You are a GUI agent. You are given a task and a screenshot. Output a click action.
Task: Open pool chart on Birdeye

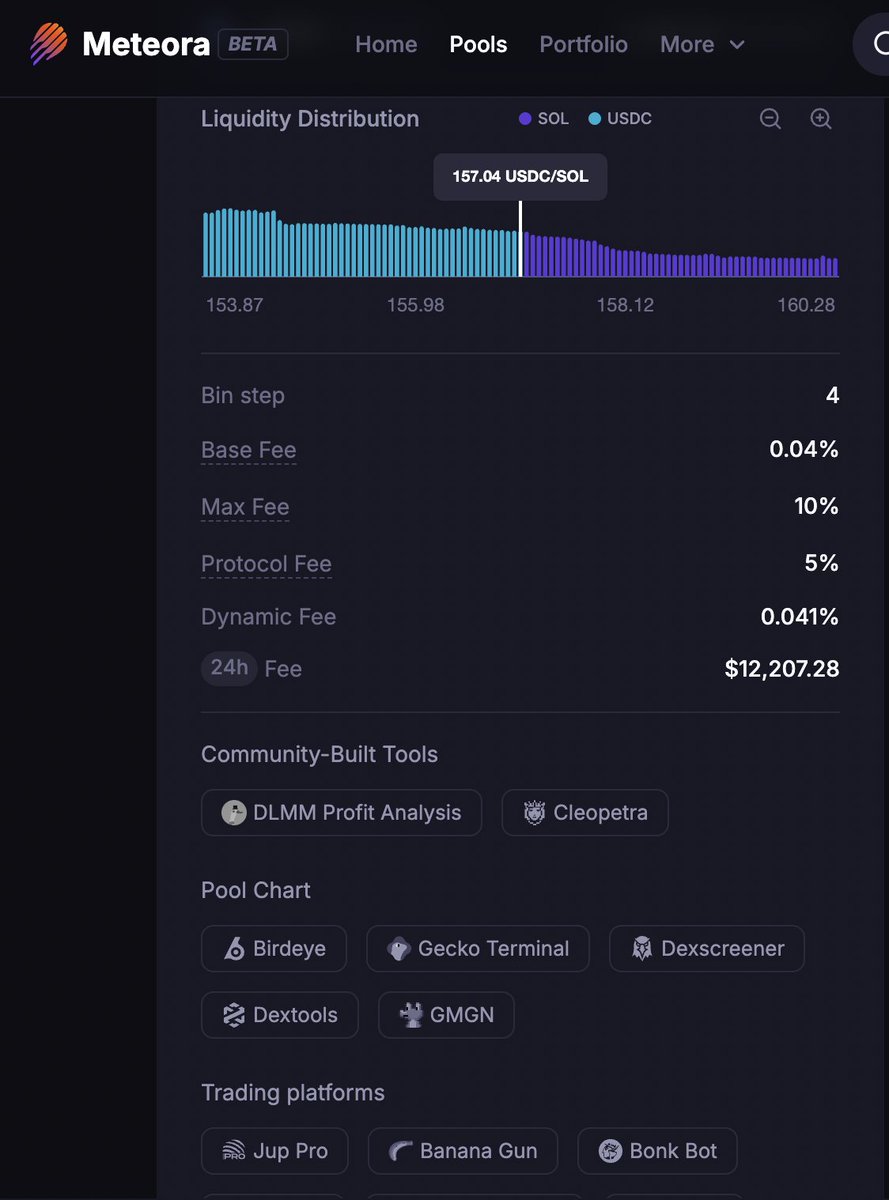(274, 949)
